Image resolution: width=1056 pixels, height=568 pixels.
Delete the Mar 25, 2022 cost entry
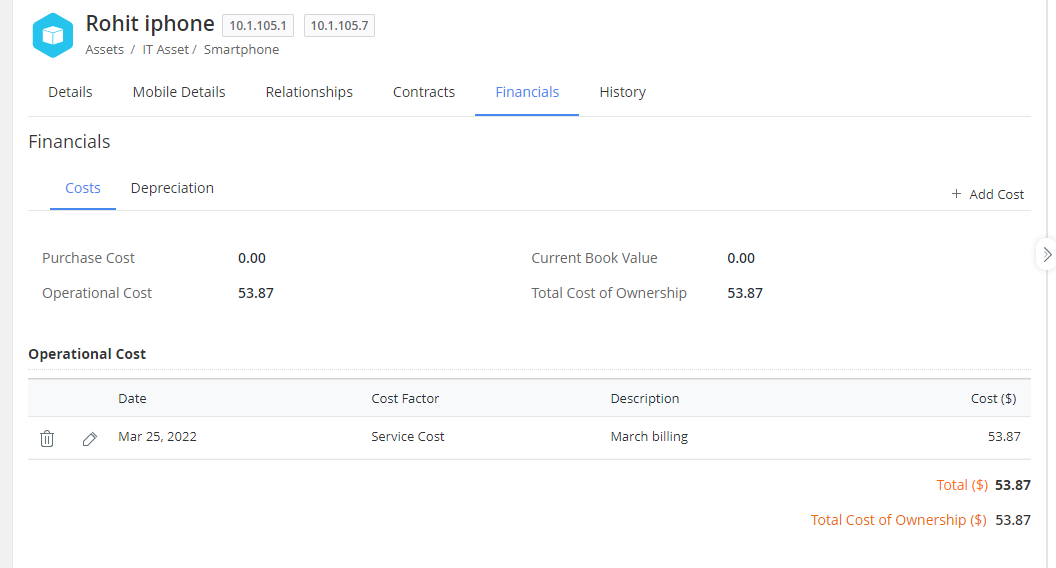46,439
